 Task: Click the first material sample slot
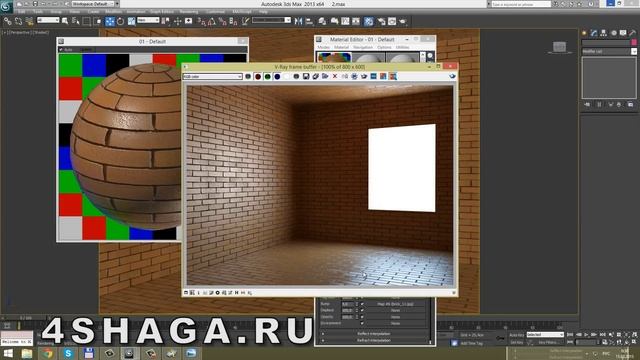[334, 57]
